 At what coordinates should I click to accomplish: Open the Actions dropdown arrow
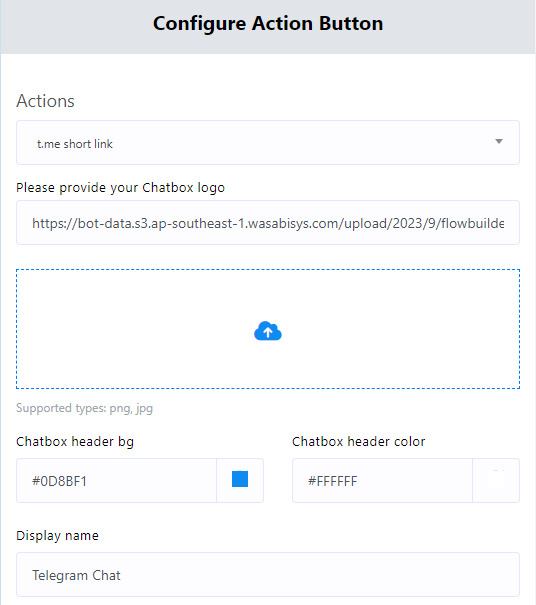499,142
